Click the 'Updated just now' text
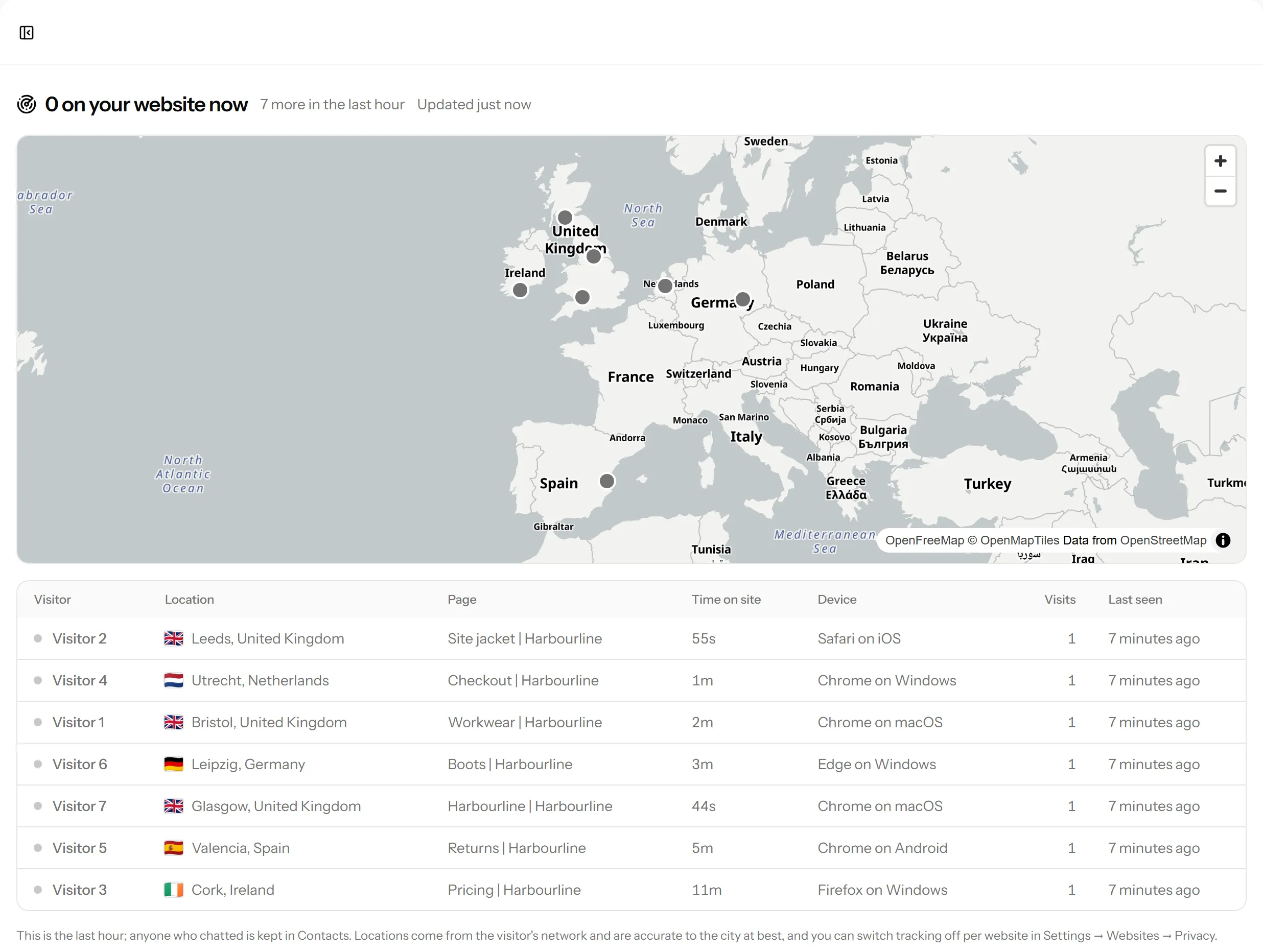Viewport: 1263px width, 952px height. tap(474, 105)
